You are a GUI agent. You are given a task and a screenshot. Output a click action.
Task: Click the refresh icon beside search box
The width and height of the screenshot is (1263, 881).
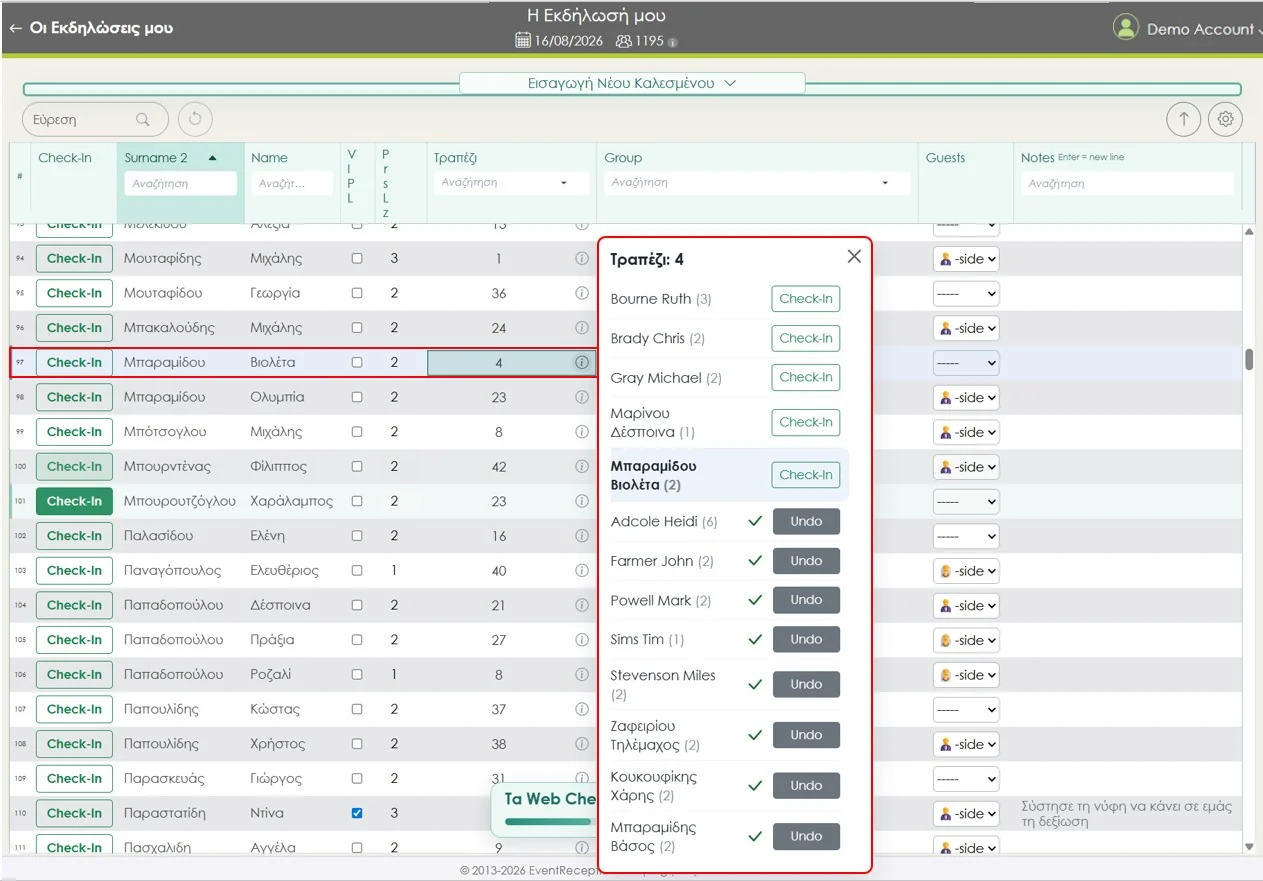[195, 119]
